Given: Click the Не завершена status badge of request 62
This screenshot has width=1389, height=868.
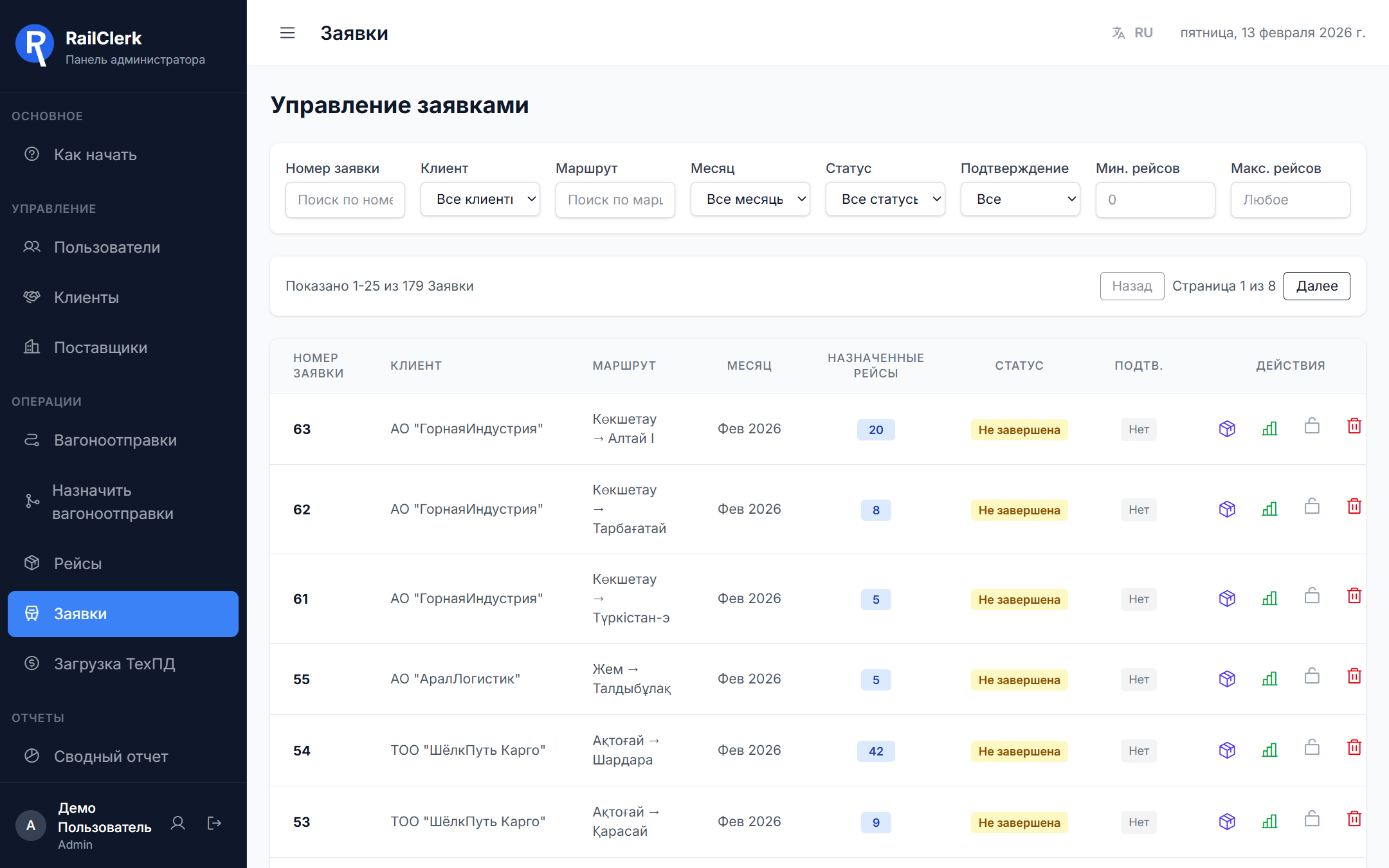Looking at the screenshot, I should (1019, 511).
